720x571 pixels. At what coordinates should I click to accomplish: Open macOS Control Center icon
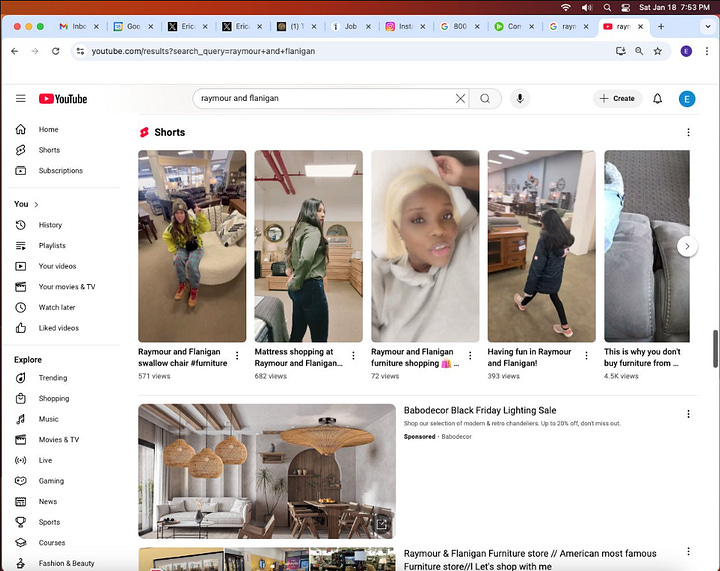point(625,7)
